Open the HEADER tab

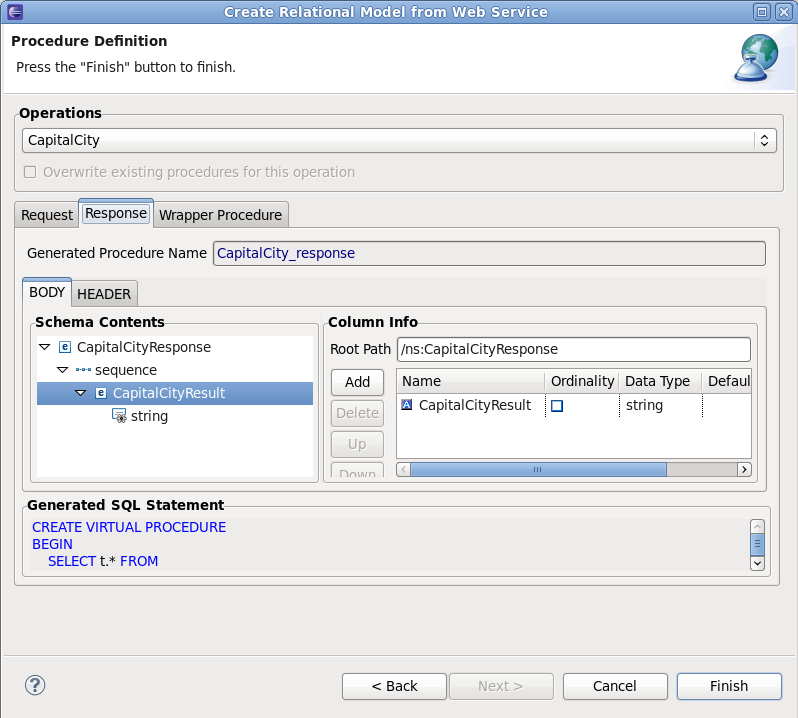pyautogui.click(x=104, y=294)
